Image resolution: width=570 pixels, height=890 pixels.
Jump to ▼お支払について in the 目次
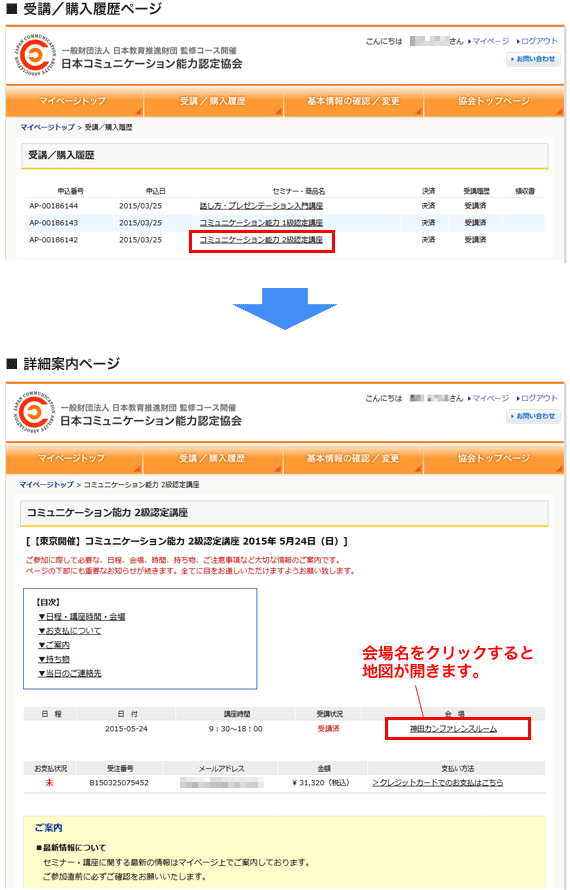(70, 631)
